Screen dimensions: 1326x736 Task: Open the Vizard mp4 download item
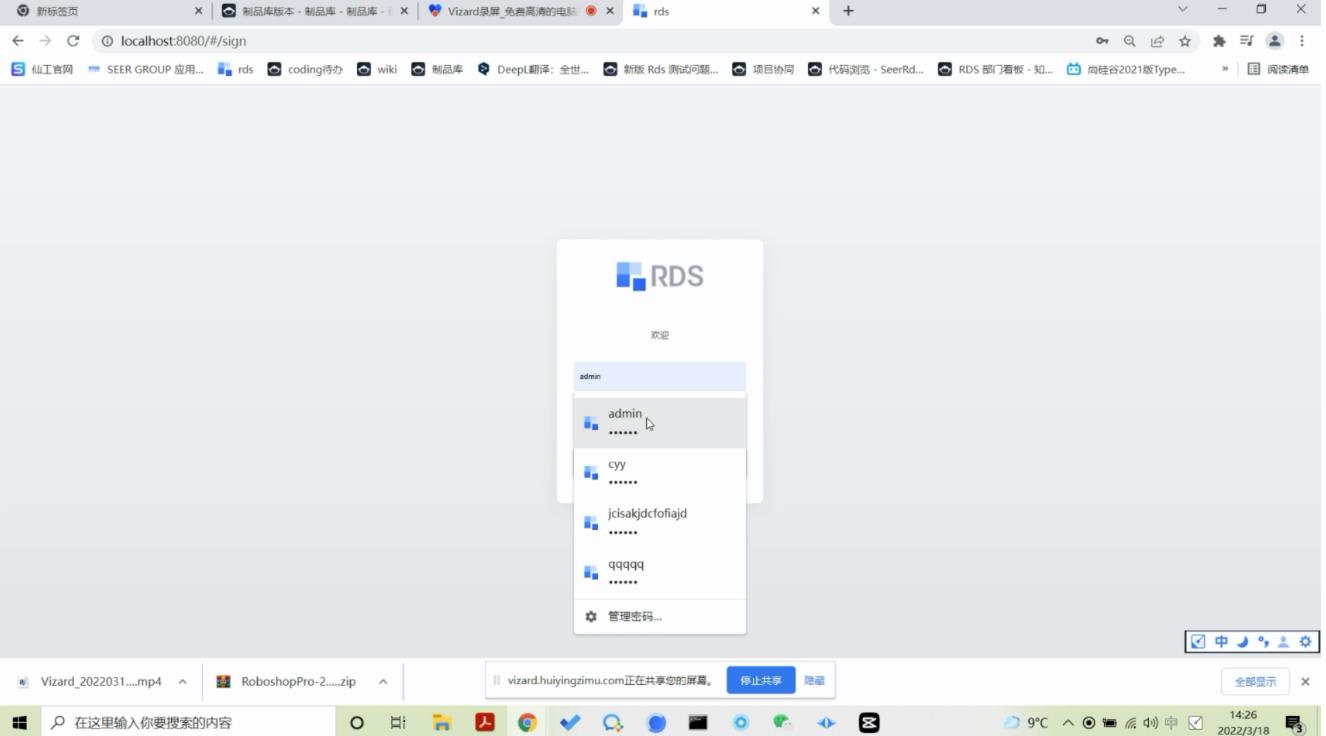tap(90, 681)
